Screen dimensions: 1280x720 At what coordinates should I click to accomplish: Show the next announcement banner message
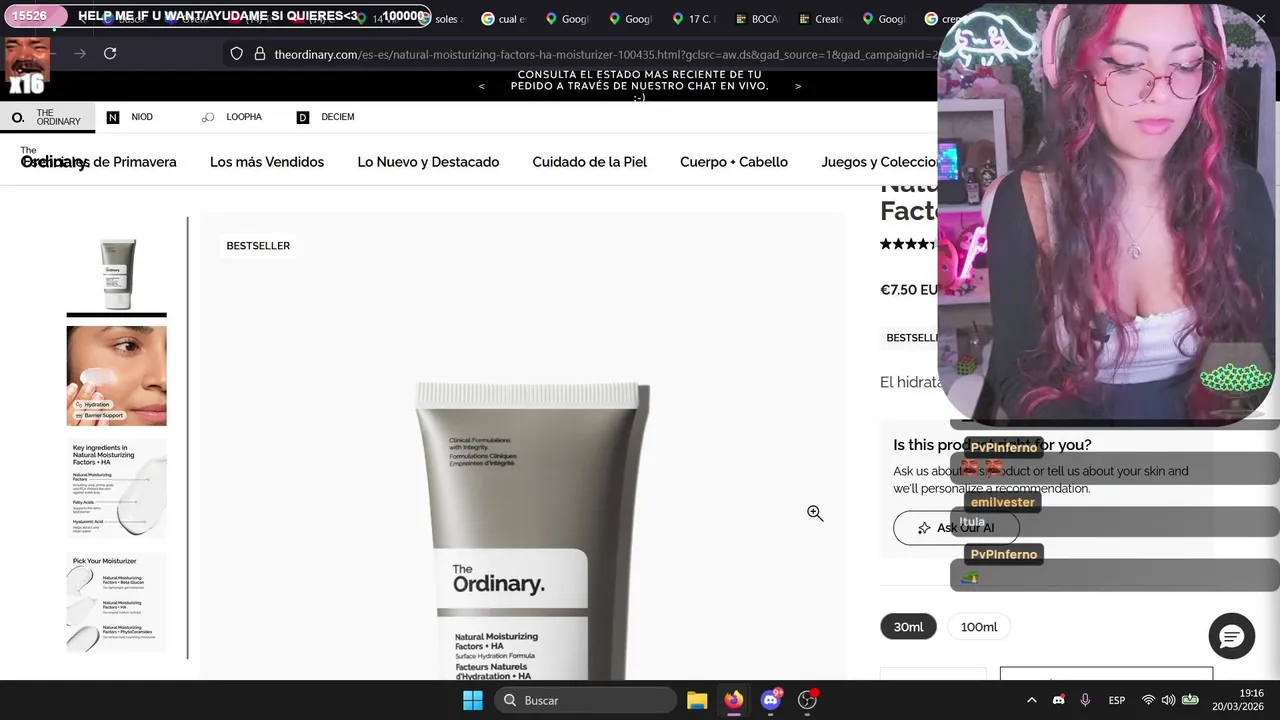[x=797, y=86]
